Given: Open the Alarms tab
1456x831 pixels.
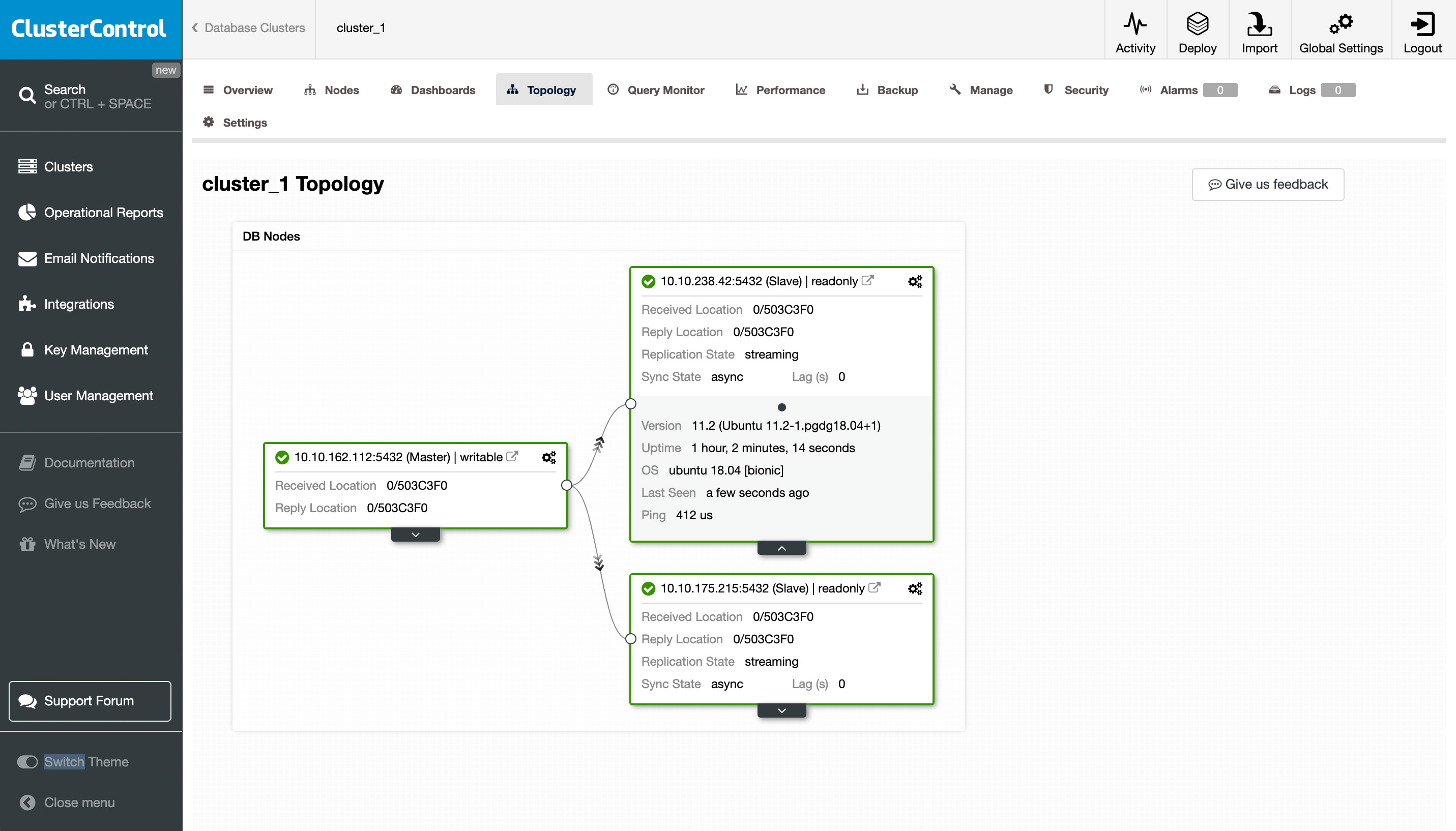Looking at the screenshot, I should coord(1188,90).
